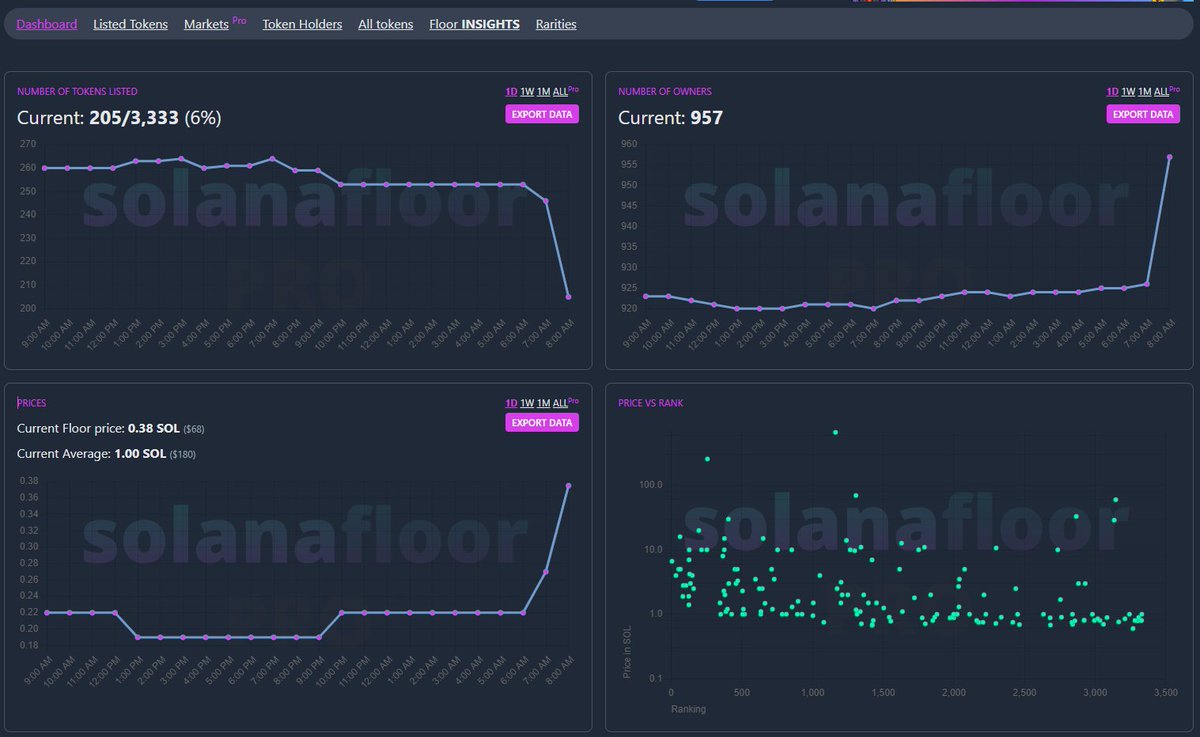1200x737 pixels.
Task: Click the PRICES panel heading
Action: (x=31, y=403)
